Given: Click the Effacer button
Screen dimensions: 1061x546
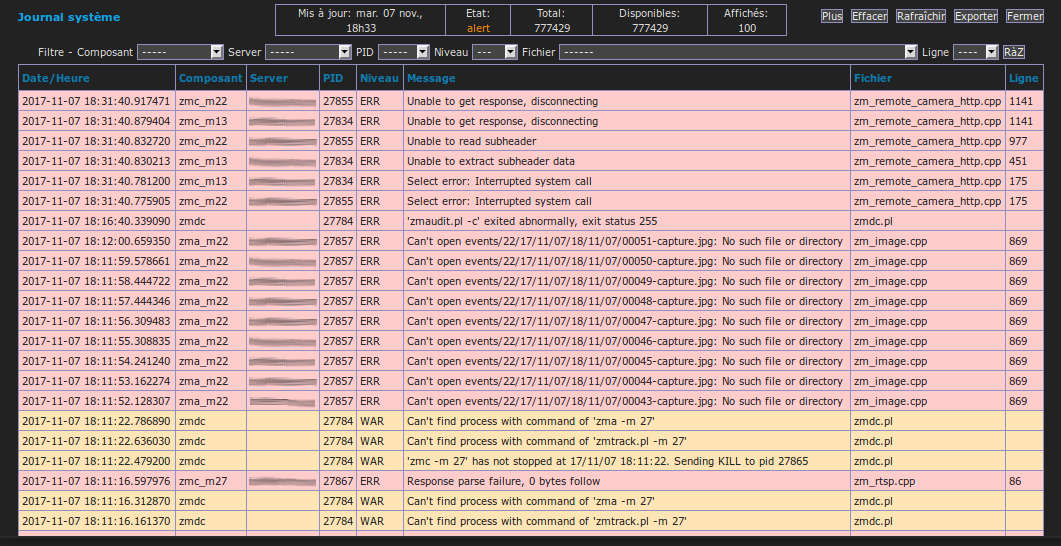Looking at the screenshot, I should [870, 16].
